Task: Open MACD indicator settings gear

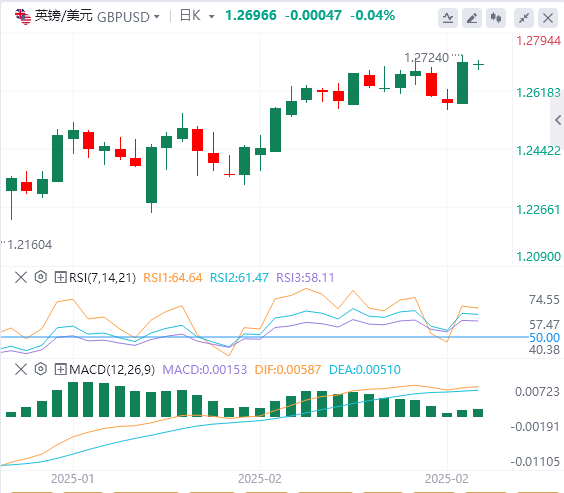Action: tap(41, 369)
